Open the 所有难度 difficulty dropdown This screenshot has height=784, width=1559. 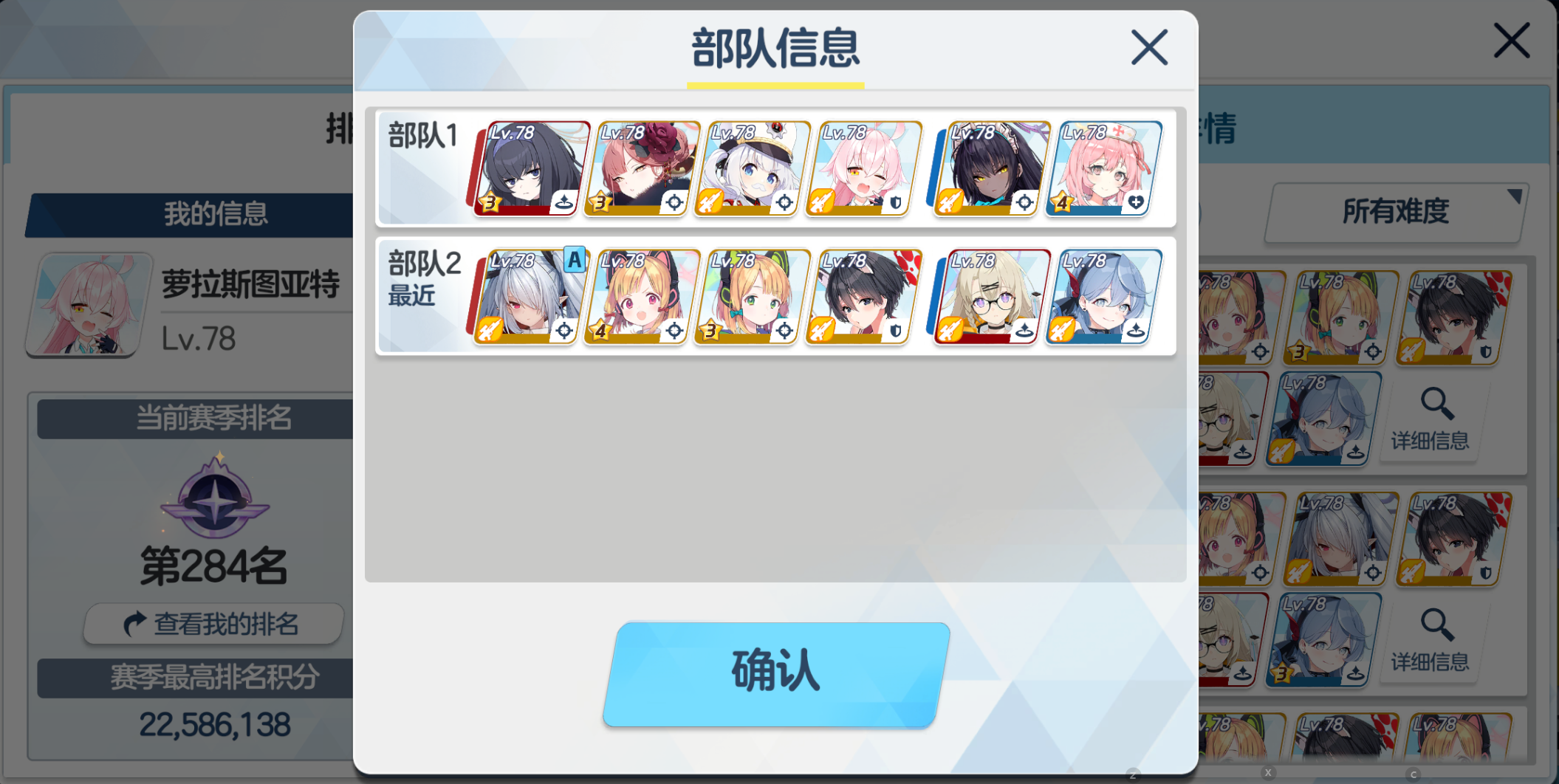1396,212
